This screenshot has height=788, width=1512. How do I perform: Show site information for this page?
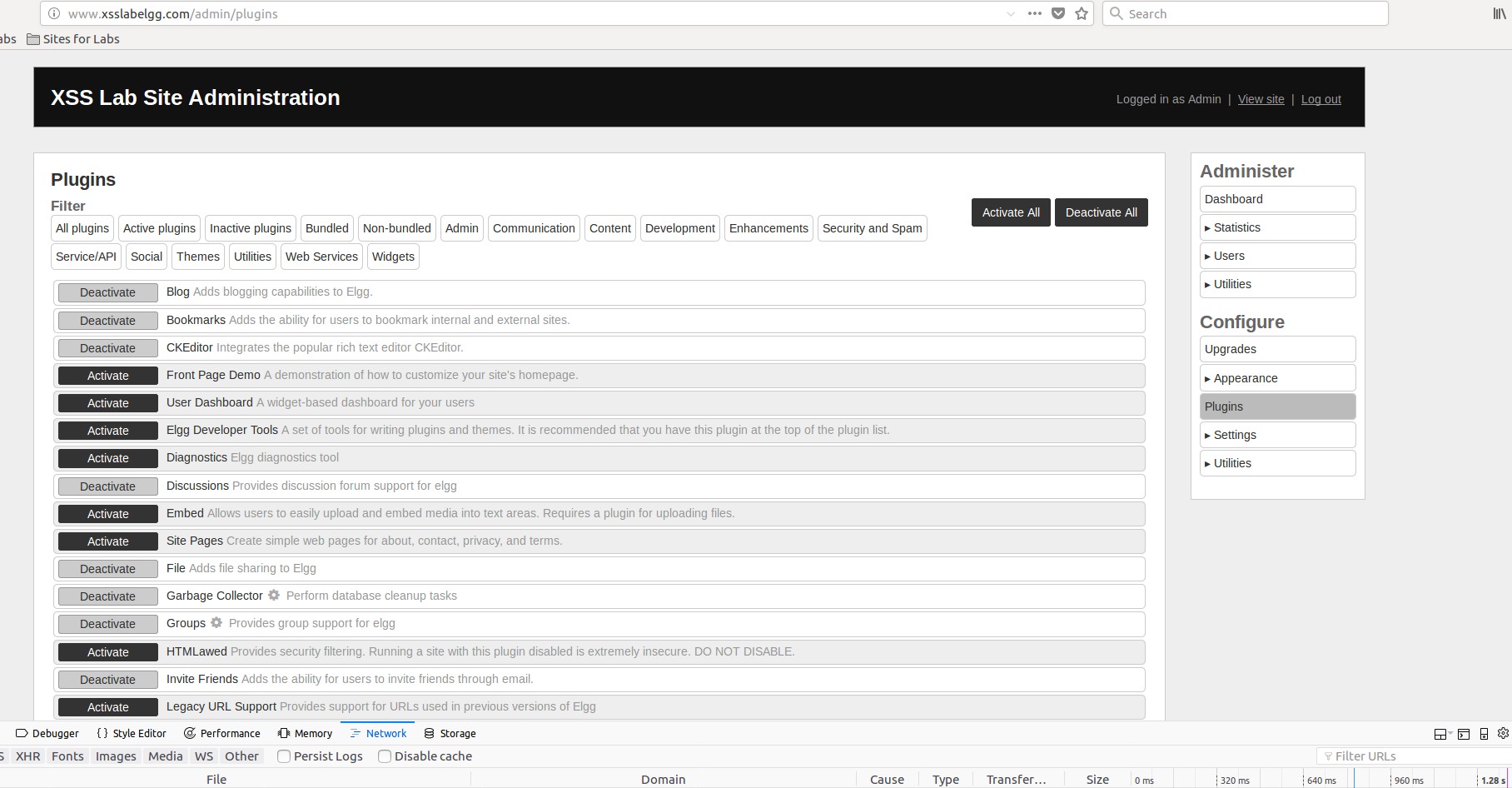54,13
